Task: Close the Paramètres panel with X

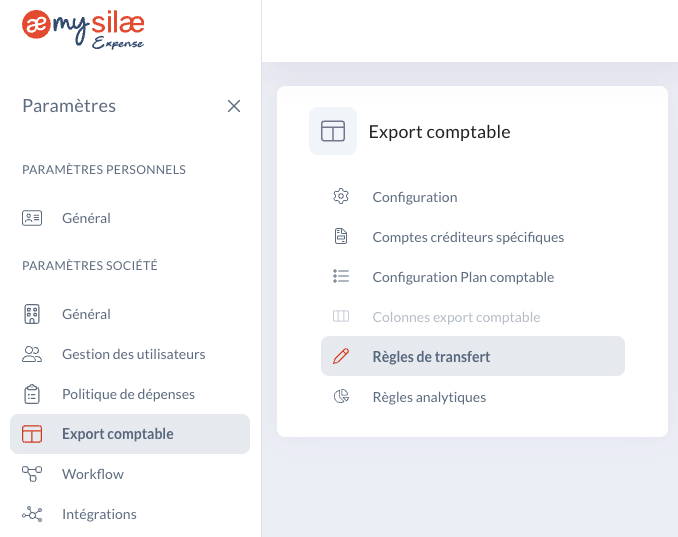Action: [234, 106]
